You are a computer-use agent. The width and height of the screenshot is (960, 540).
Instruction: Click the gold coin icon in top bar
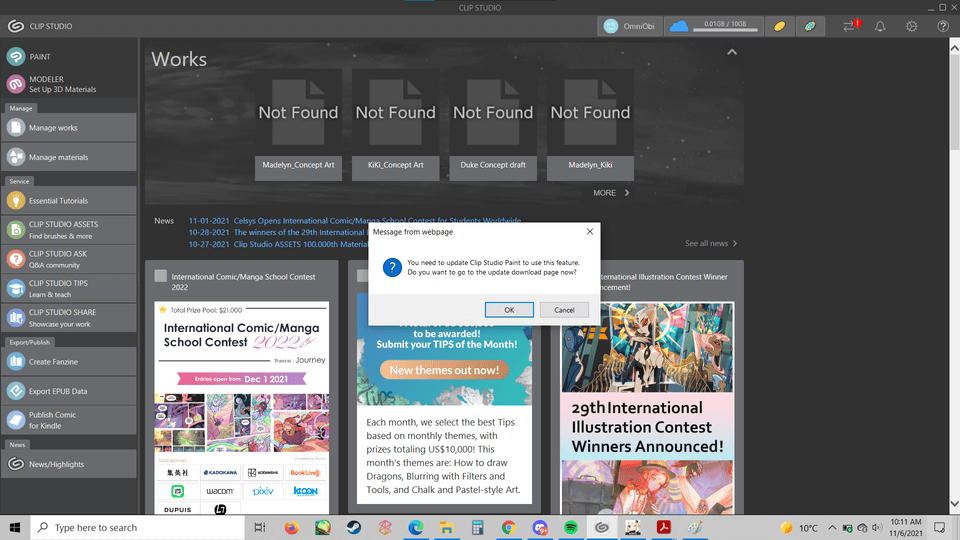click(x=780, y=26)
